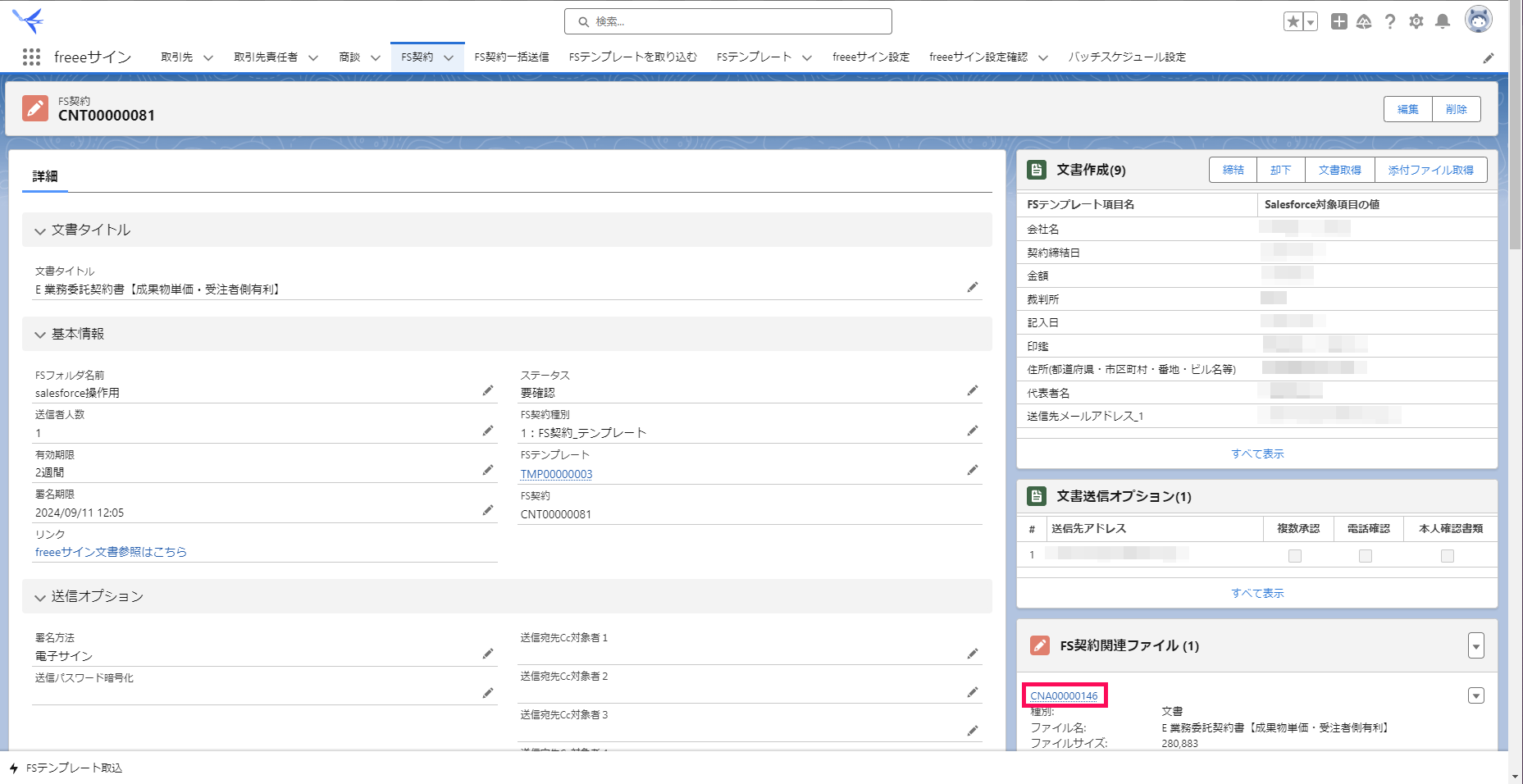The width and height of the screenshot is (1523, 784).
Task: Open the Trailhead guidance icon
Action: 1364,22
